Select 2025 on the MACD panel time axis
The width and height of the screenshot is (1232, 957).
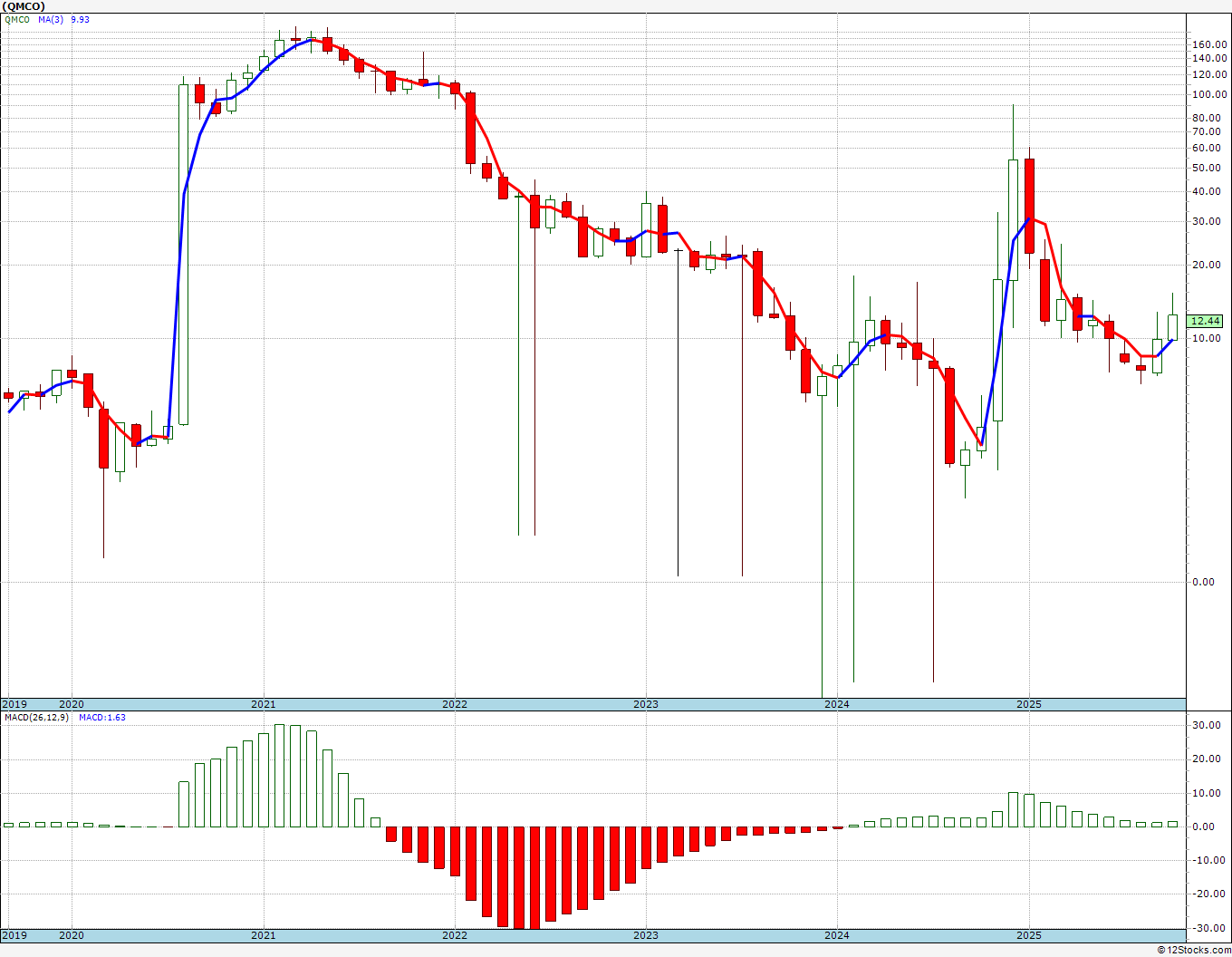[x=1028, y=935]
